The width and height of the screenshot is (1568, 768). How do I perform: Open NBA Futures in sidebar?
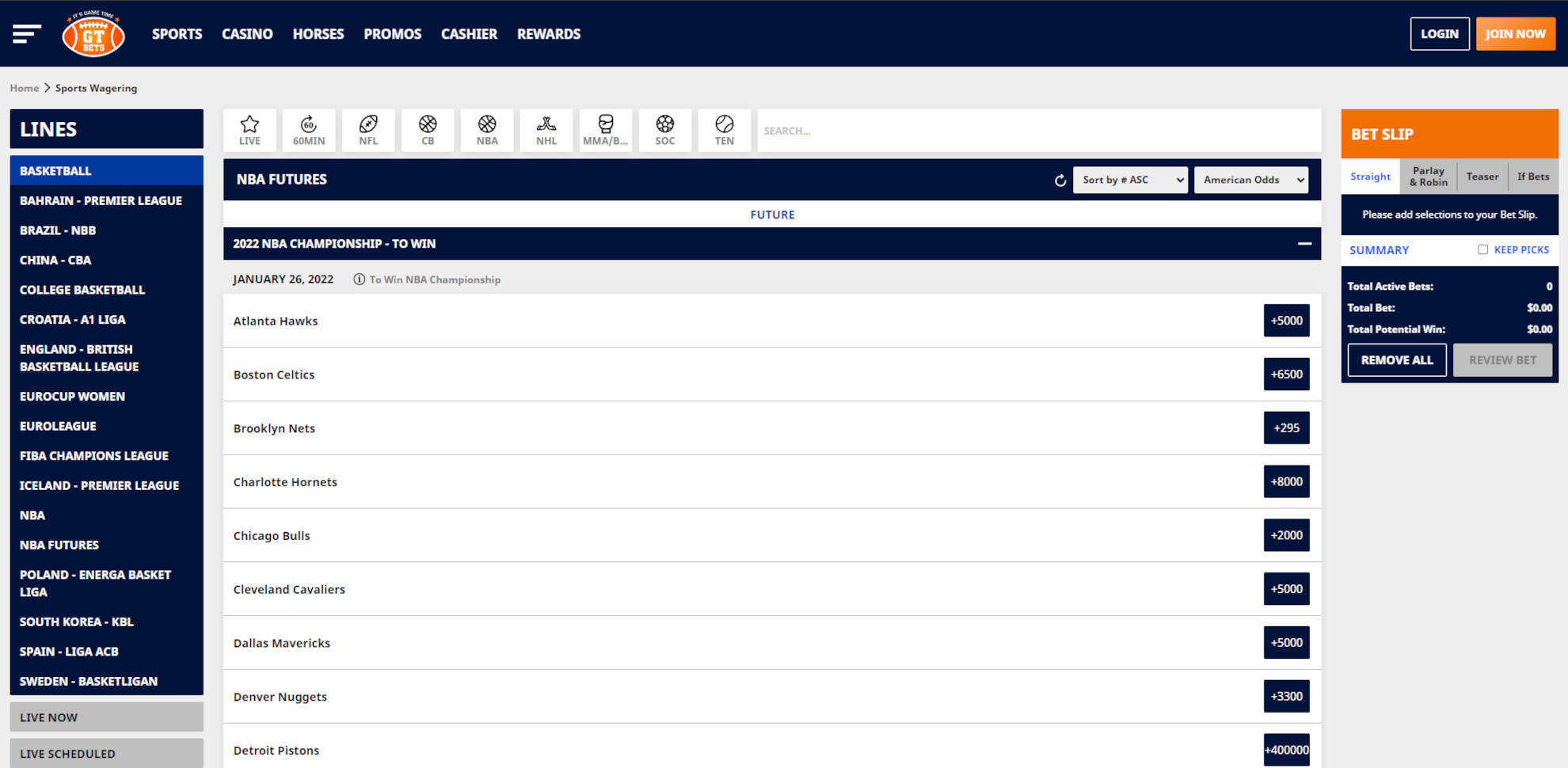(x=106, y=546)
